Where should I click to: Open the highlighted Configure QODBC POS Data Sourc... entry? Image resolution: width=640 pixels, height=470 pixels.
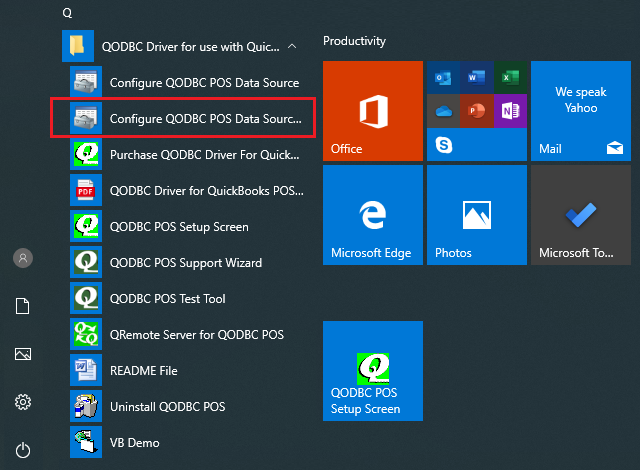click(x=184, y=118)
